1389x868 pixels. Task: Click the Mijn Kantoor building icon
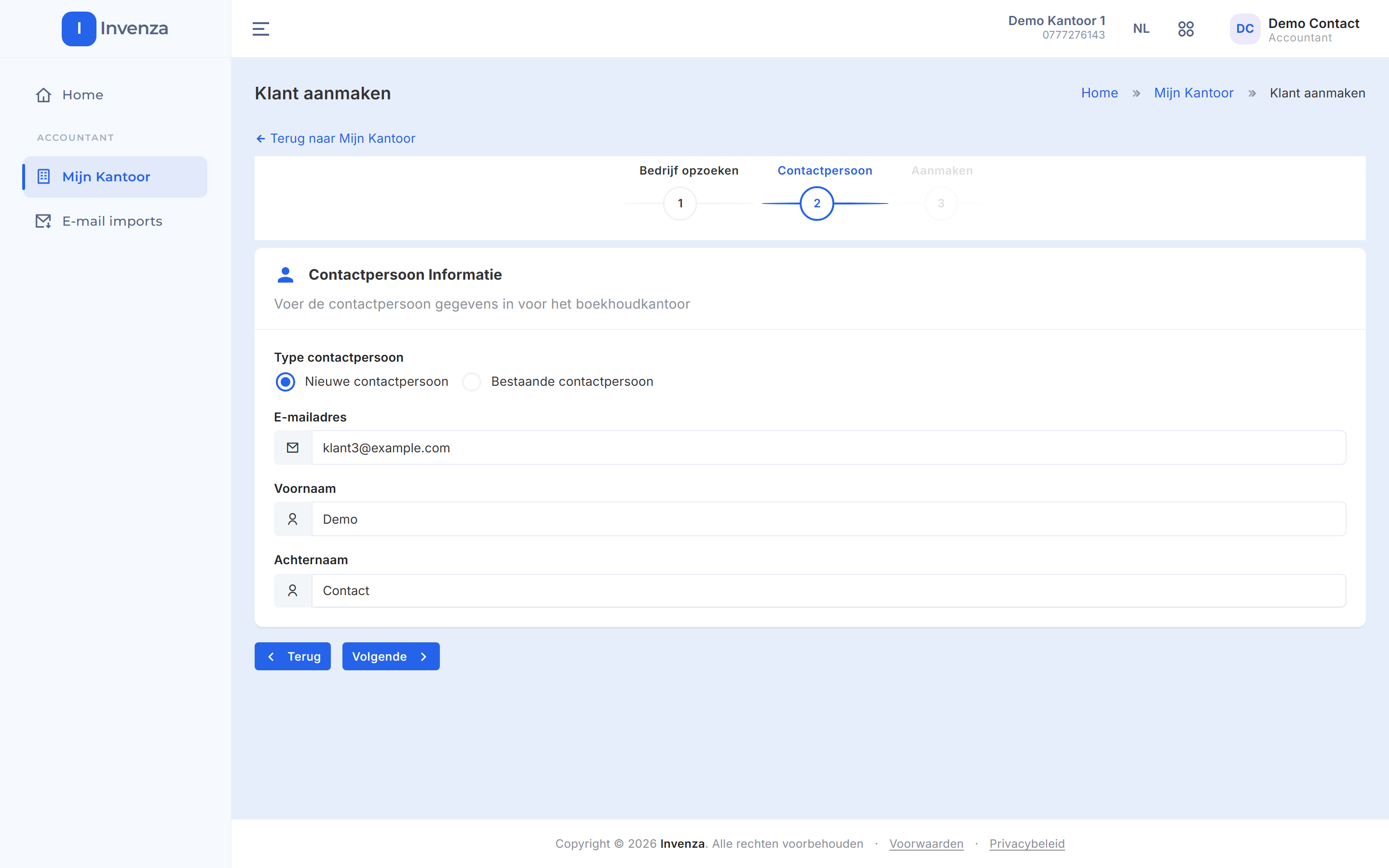[43, 176]
